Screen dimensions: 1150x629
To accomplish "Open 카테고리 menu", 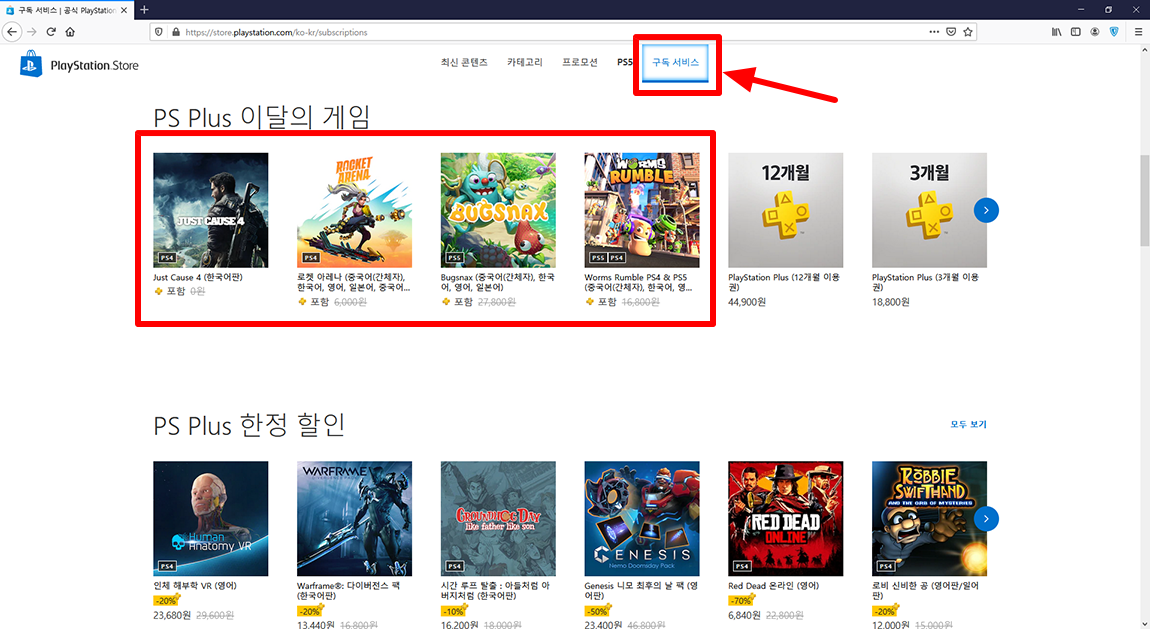I will (x=524, y=62).
